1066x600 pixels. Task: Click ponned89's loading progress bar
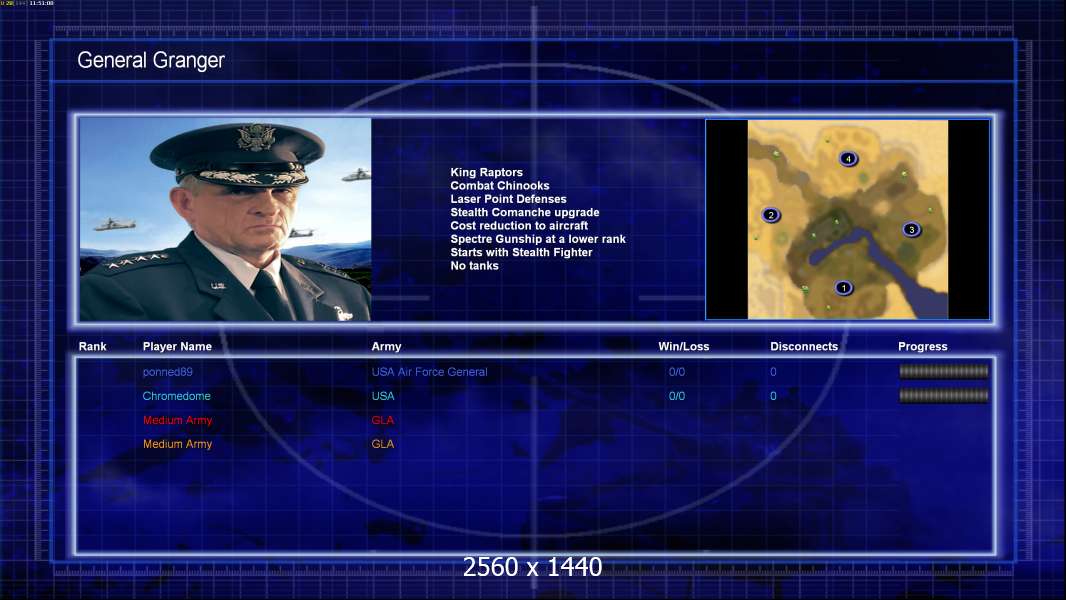pyautogui.click(x=944, y=371)
